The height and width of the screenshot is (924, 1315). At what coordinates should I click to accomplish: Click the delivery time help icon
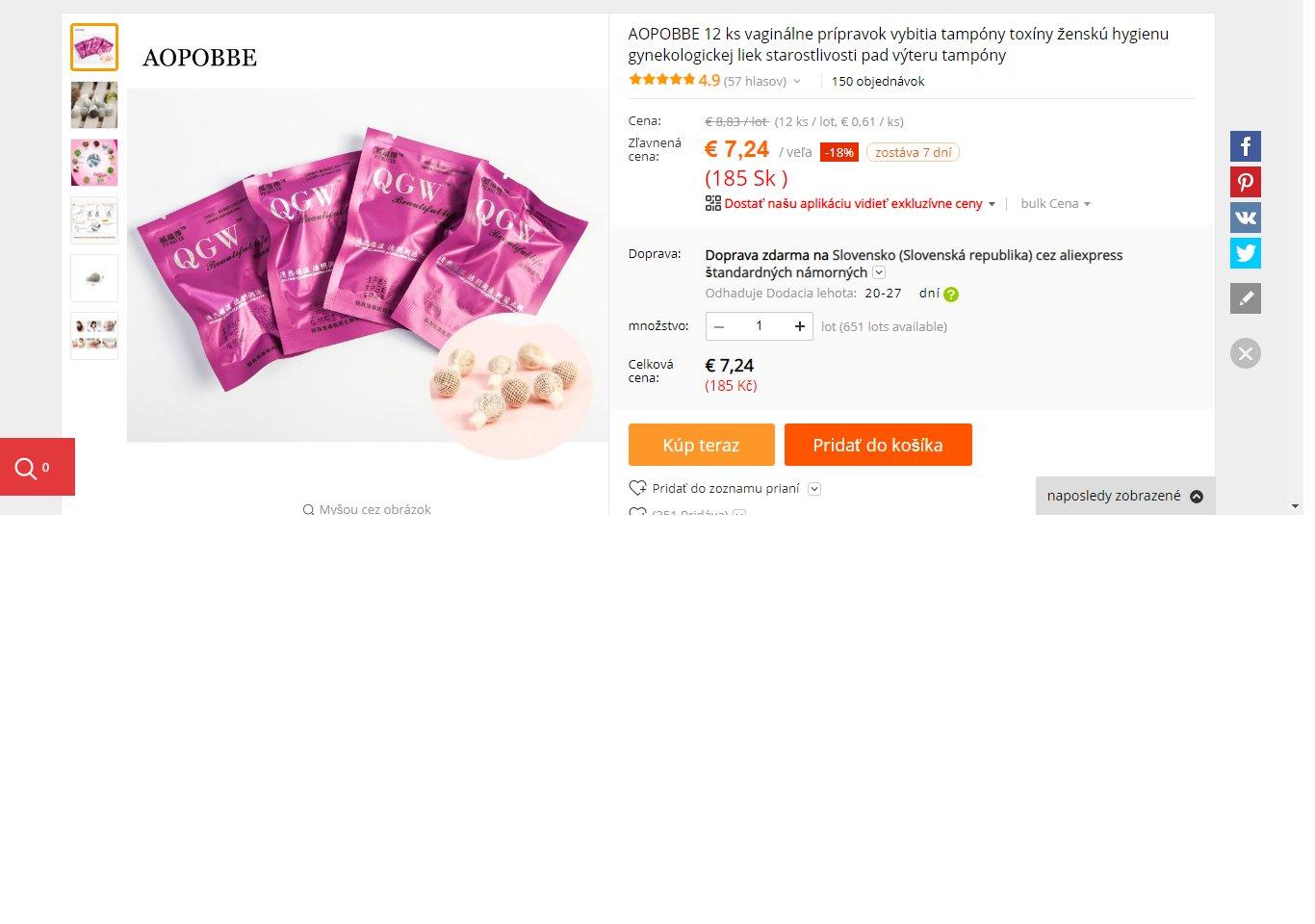pos(951,295)
